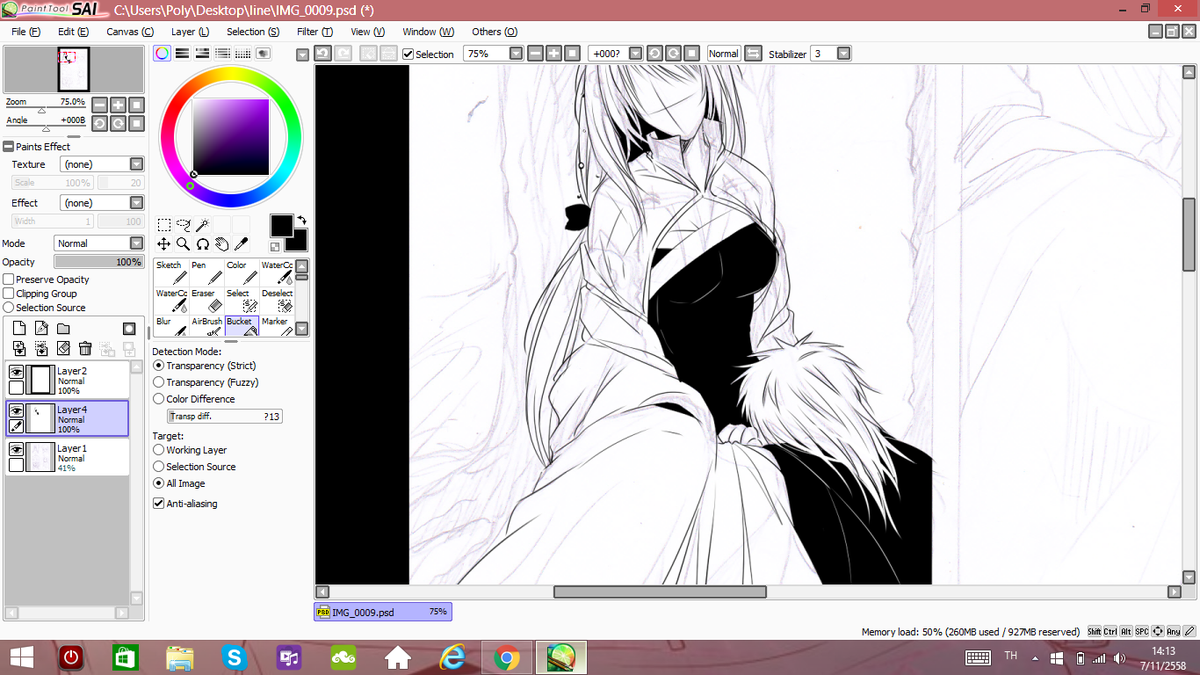Viewport: 1200px width, 675px height.
Task: Uncheck the Anti-aliasing checkbox
Action: (158, 504)
